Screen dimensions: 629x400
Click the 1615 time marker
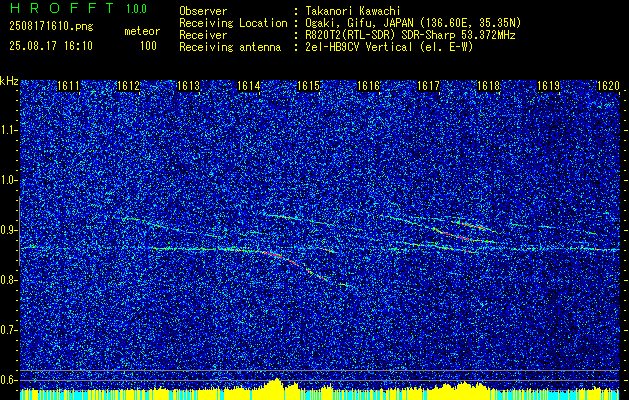pos(308,86)
